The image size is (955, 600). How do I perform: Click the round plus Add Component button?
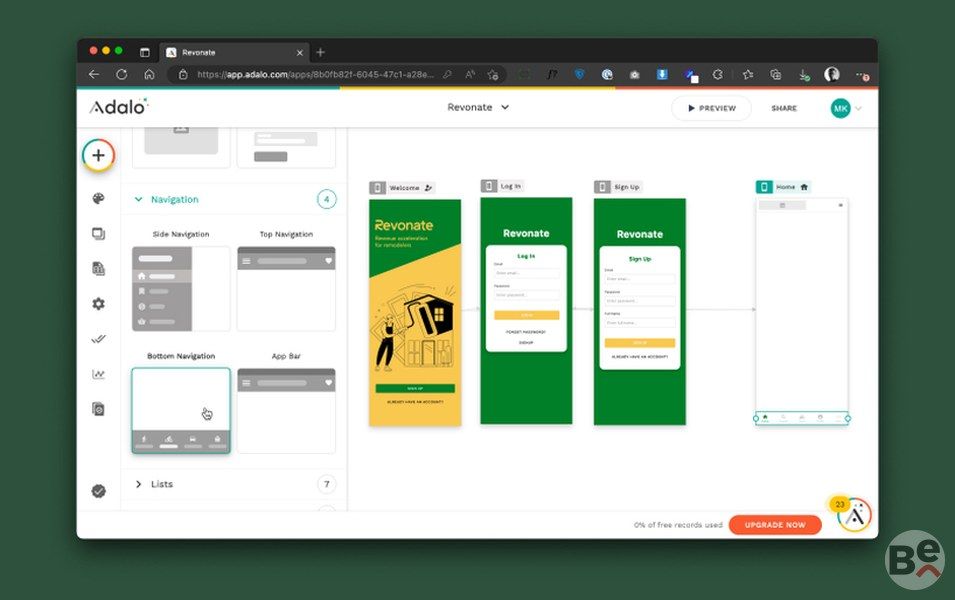[x=98, y=155]
